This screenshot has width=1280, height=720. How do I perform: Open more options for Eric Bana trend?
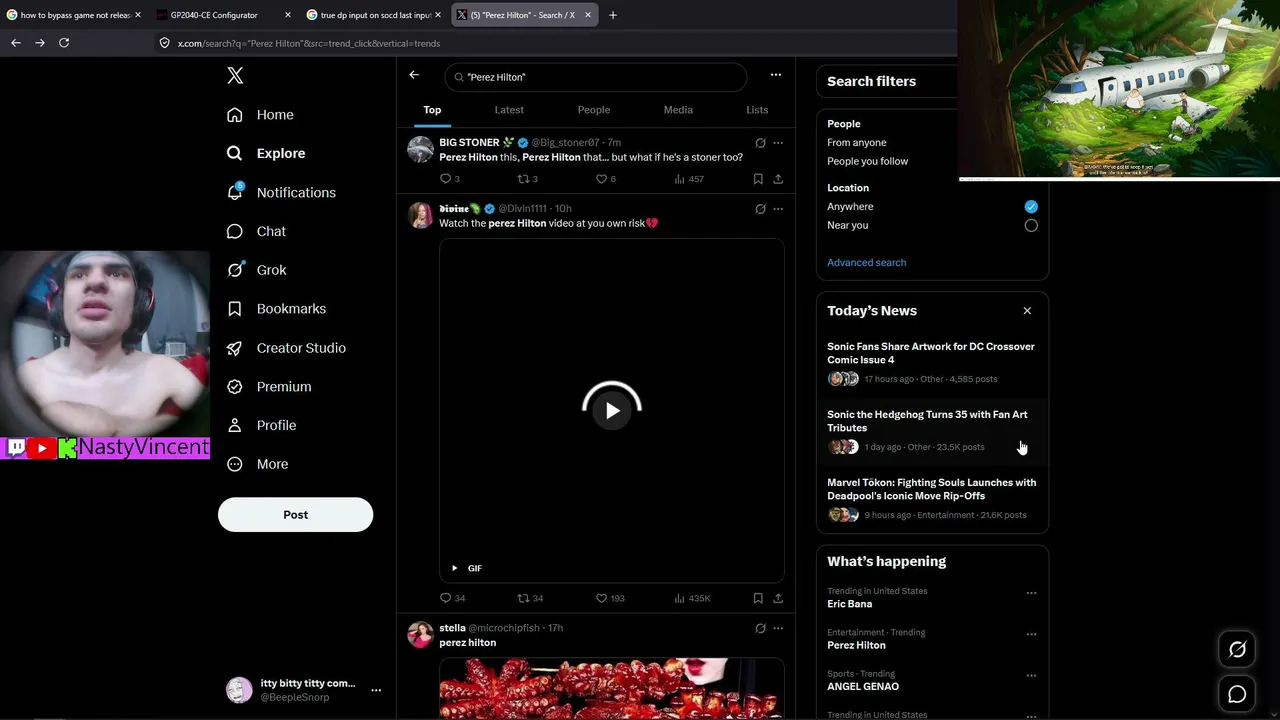pyautogui.click(x=1031, y=593)
